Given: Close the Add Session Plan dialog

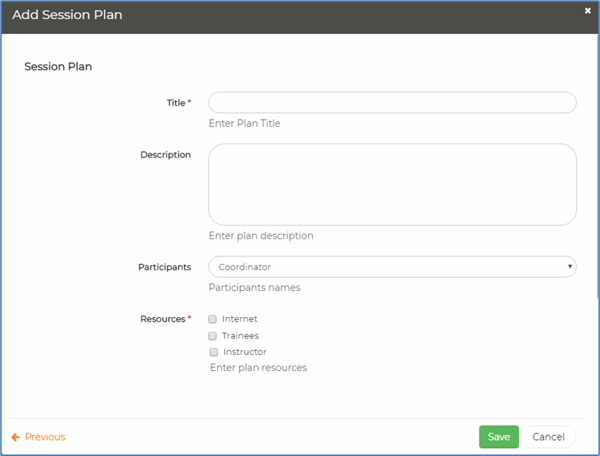Looking at the screenshot, I should tap(587, 11).
